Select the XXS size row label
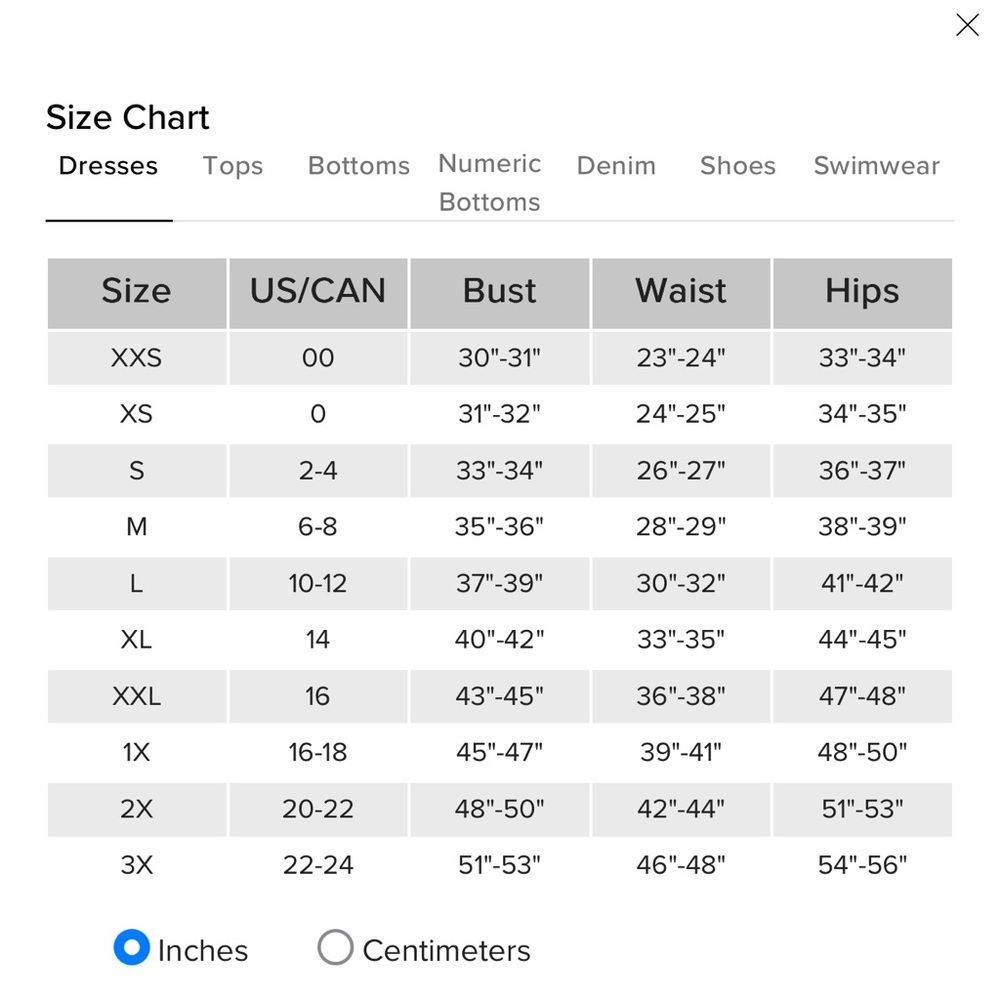 coord(136,358)
